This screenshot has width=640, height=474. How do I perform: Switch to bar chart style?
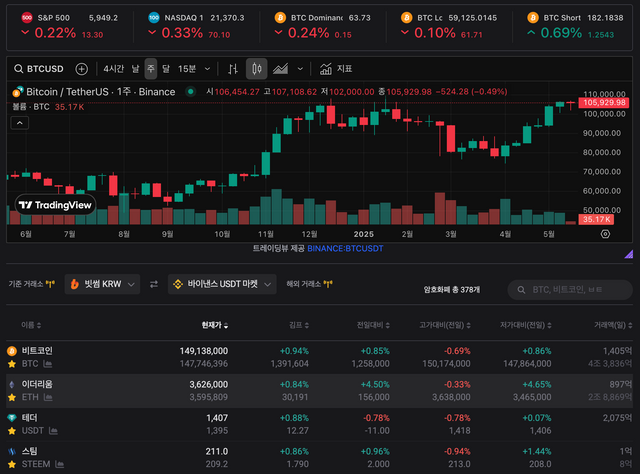(233, 69)
